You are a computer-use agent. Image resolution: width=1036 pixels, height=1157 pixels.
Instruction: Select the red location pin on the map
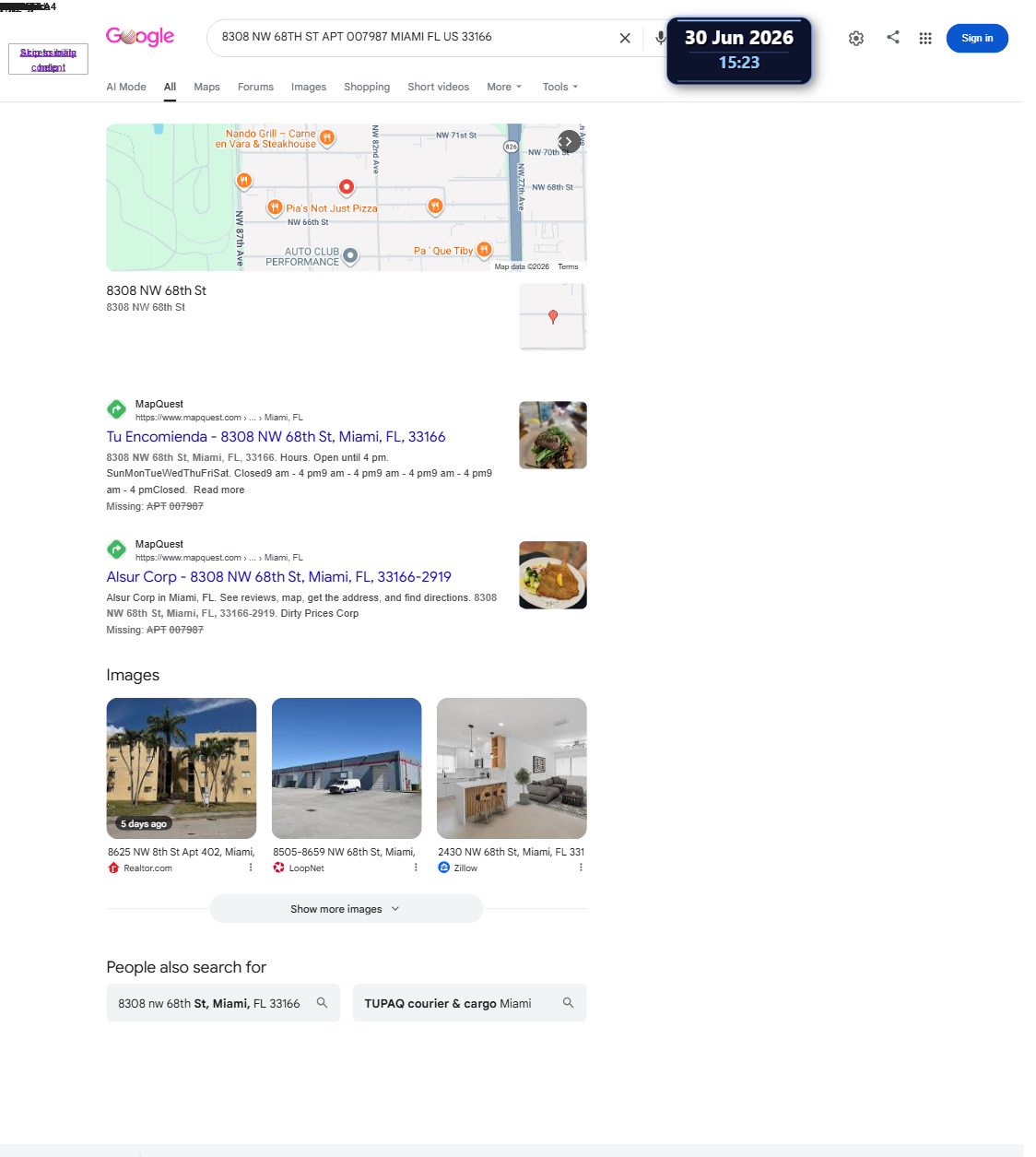347,187
